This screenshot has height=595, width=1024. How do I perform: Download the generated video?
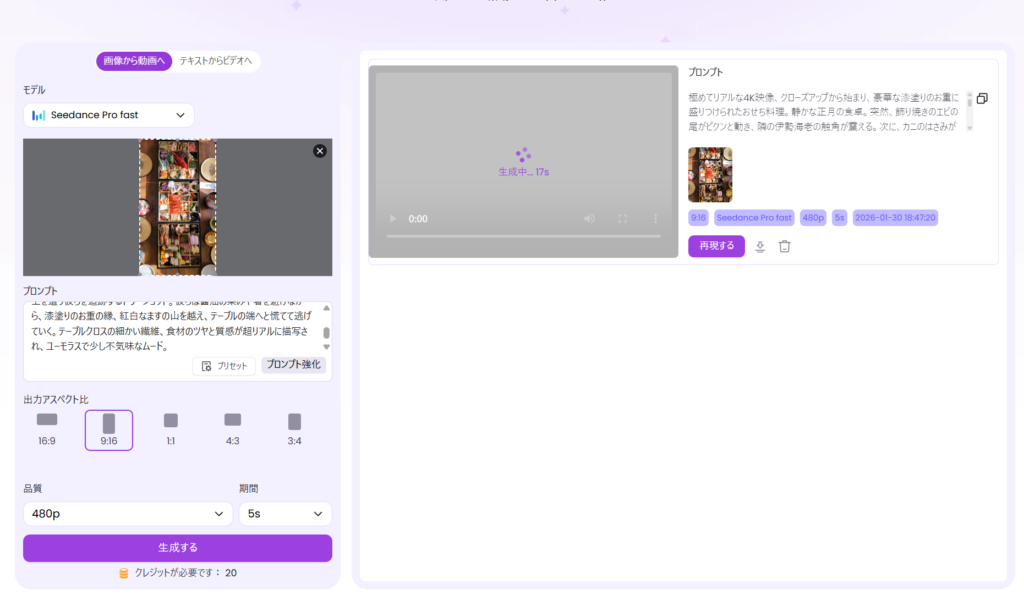[x=760, y=247]
